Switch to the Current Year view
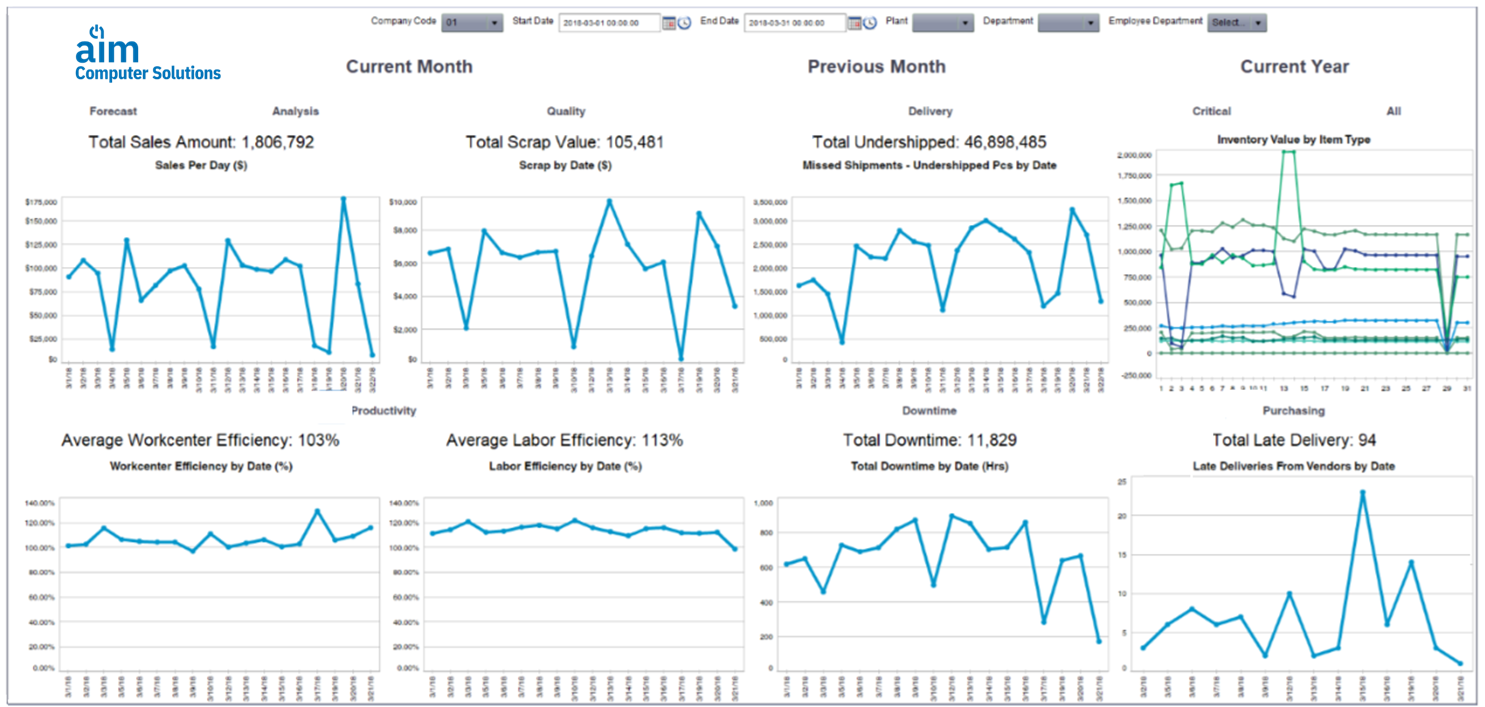 (1294, 67)
